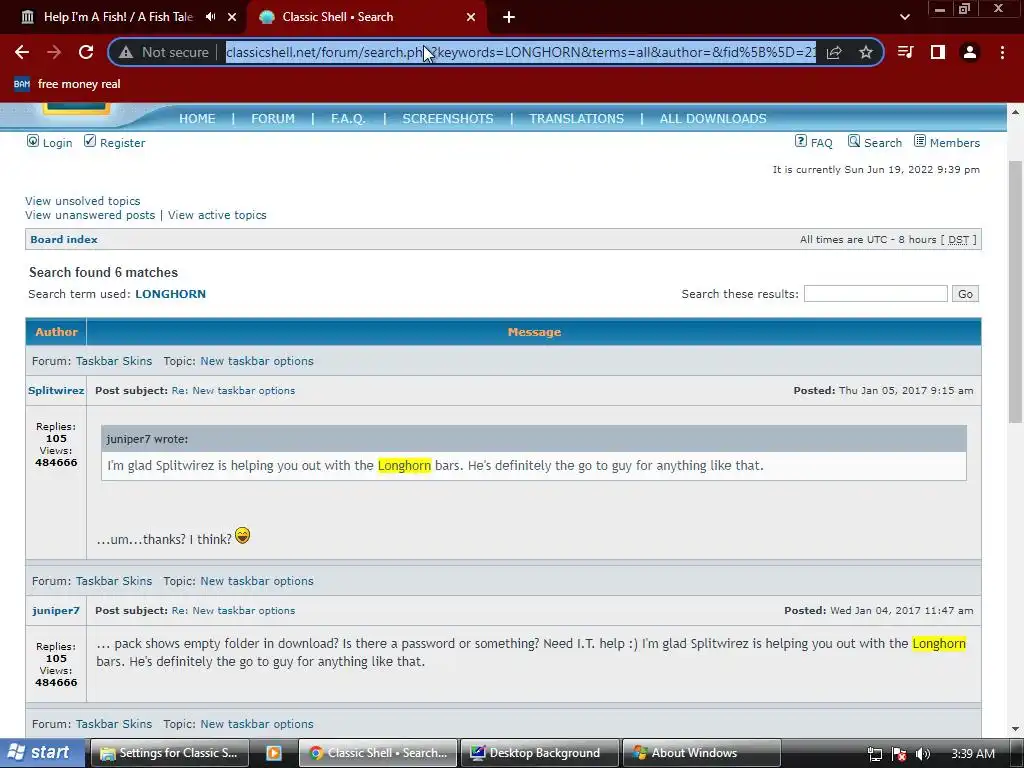Click the network tray icon
Viewport: 1024px width, 768px height.
(874, 754)
